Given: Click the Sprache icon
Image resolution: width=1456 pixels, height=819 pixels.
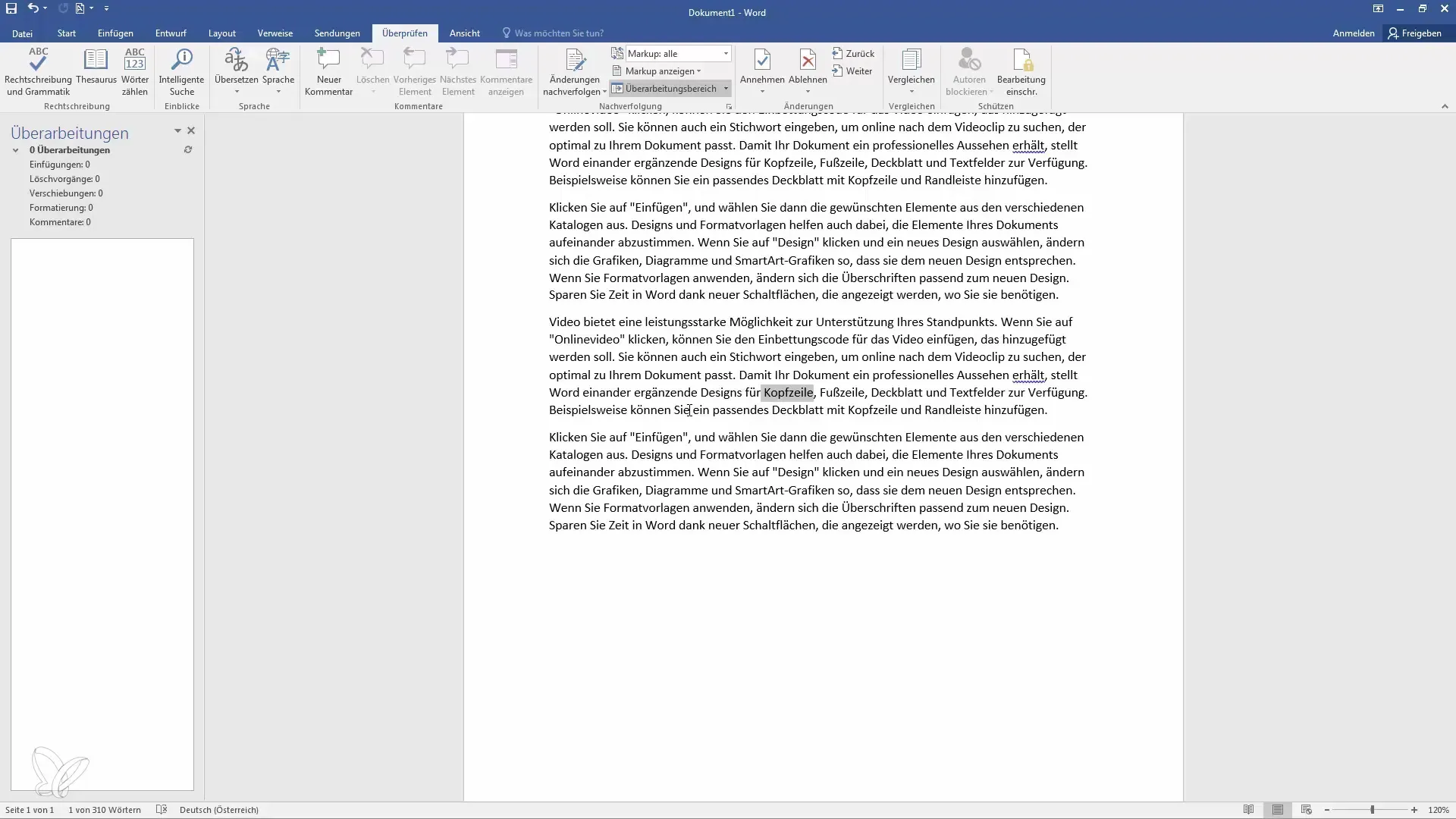Looking at the screenshot, I should 278,61.
